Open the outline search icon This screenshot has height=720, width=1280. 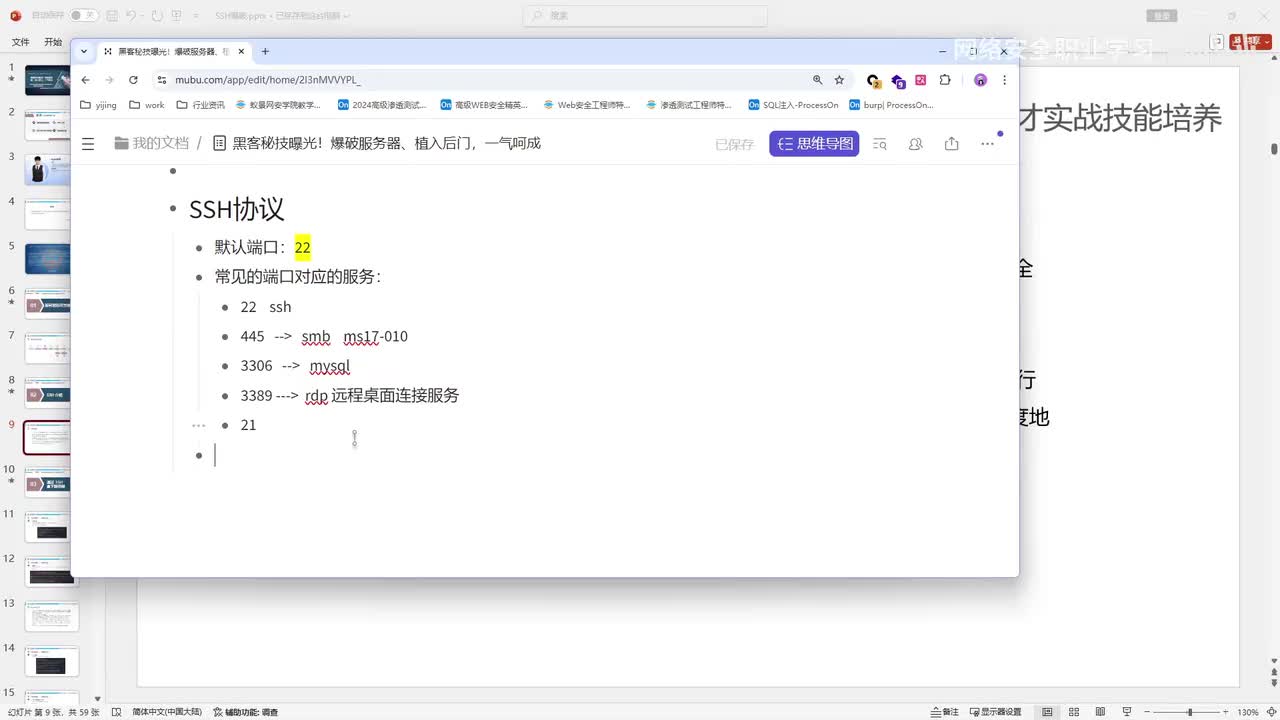click(880, 144)
